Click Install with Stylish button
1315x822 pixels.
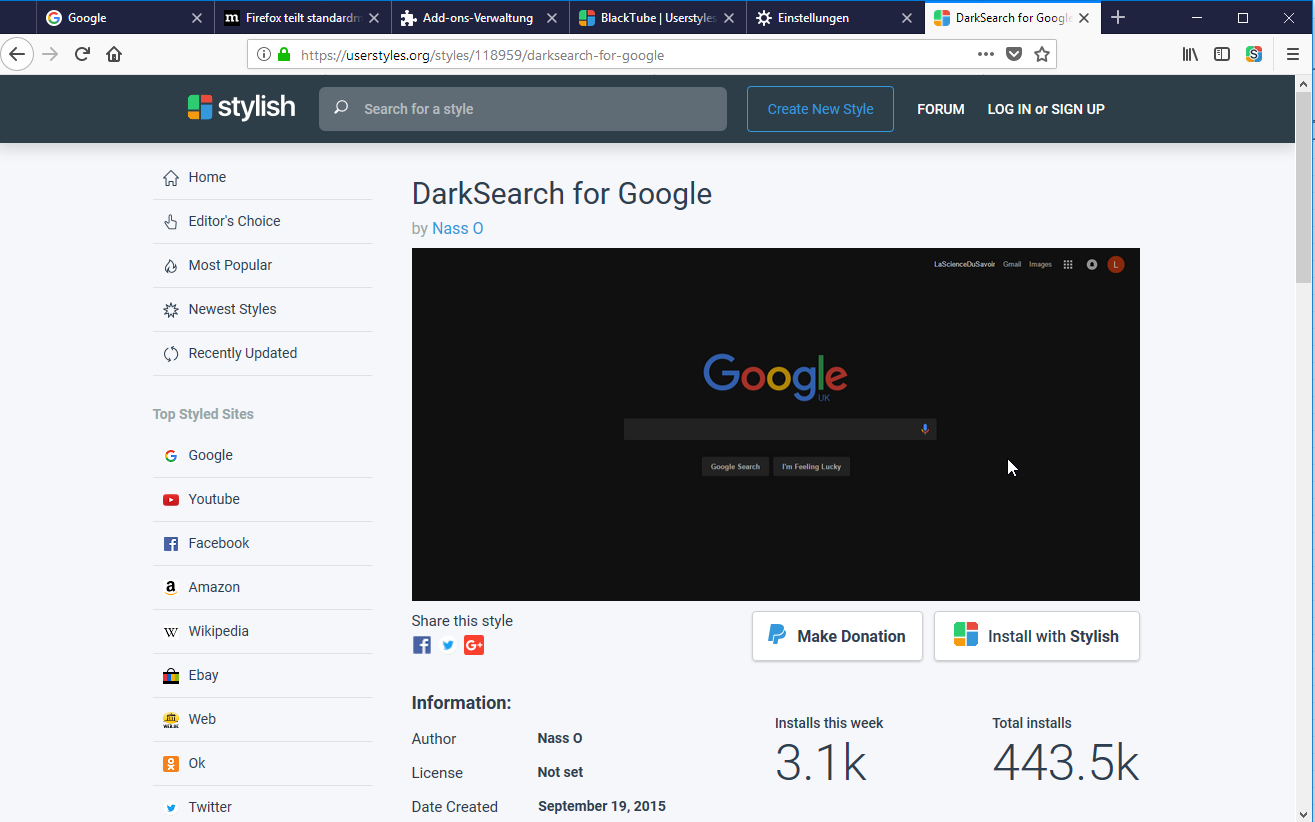[x=1036, y=636]
